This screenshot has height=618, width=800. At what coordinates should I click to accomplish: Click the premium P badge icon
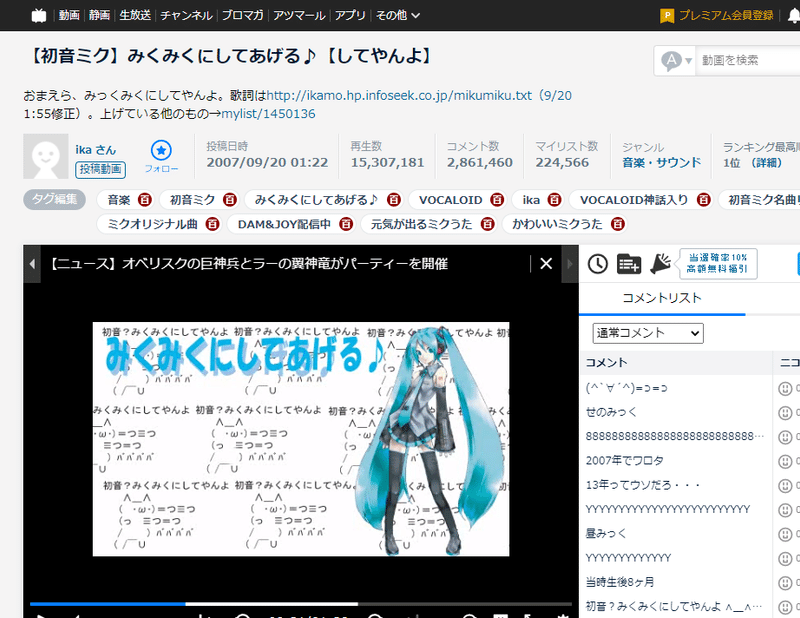click(x=667, y=16)
